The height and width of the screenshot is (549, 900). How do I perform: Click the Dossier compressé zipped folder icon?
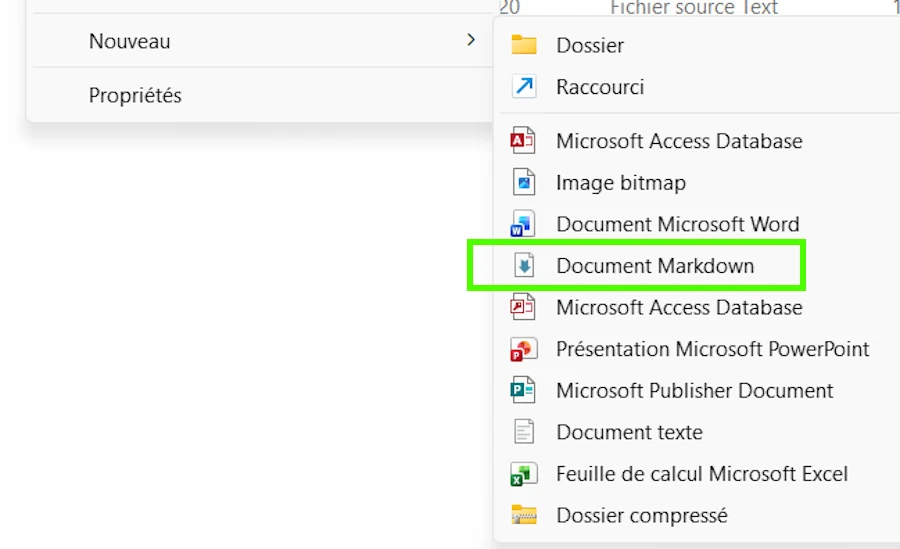523,515
